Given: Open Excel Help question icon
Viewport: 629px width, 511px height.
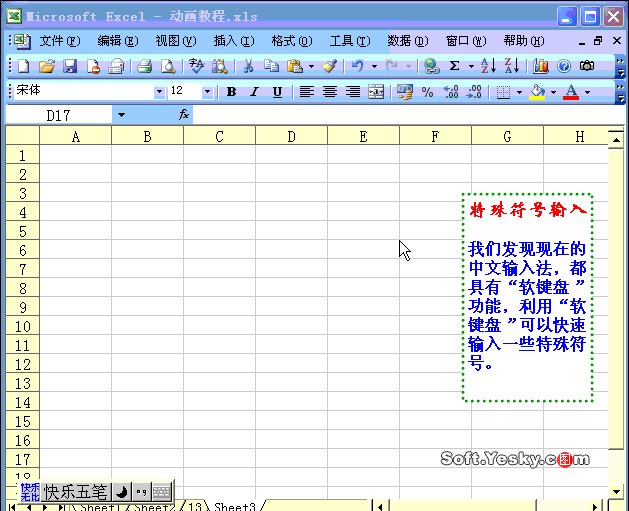Looking at the screenshot, I should [x=564, y=66].
